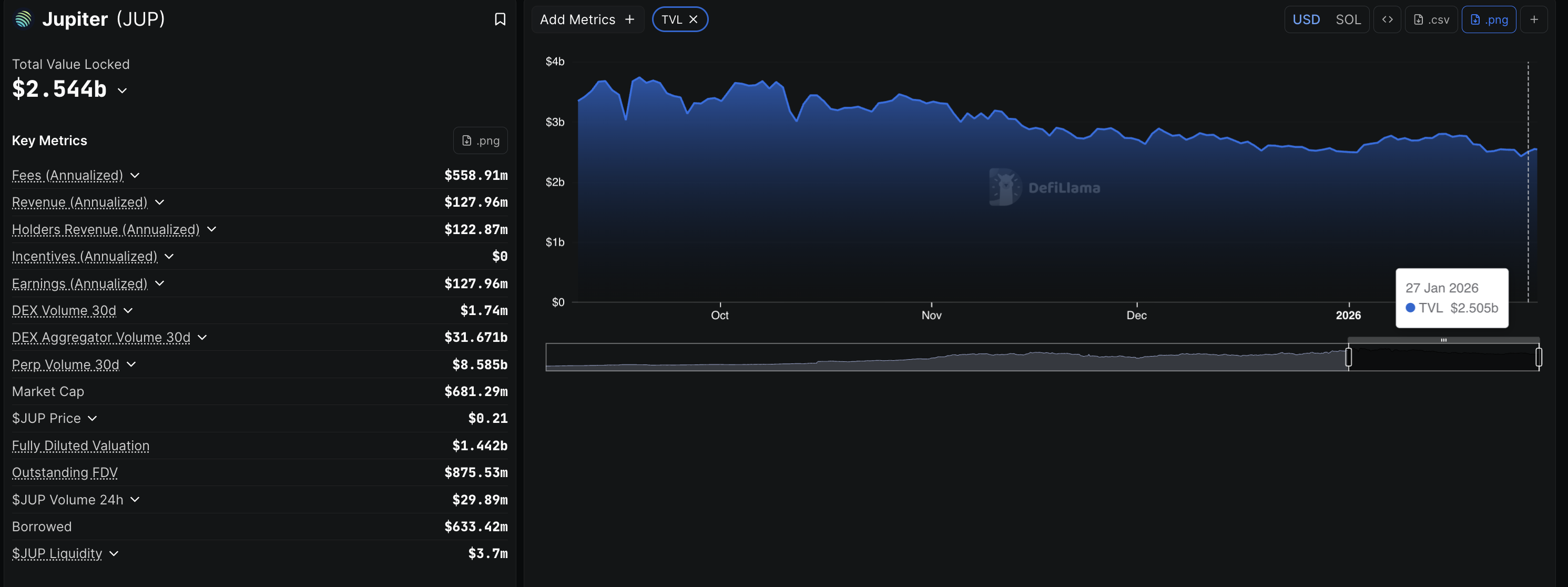The image size is (1568, 587).
Task: Click the Outstanding FDV label
Action: coord(65,472)
